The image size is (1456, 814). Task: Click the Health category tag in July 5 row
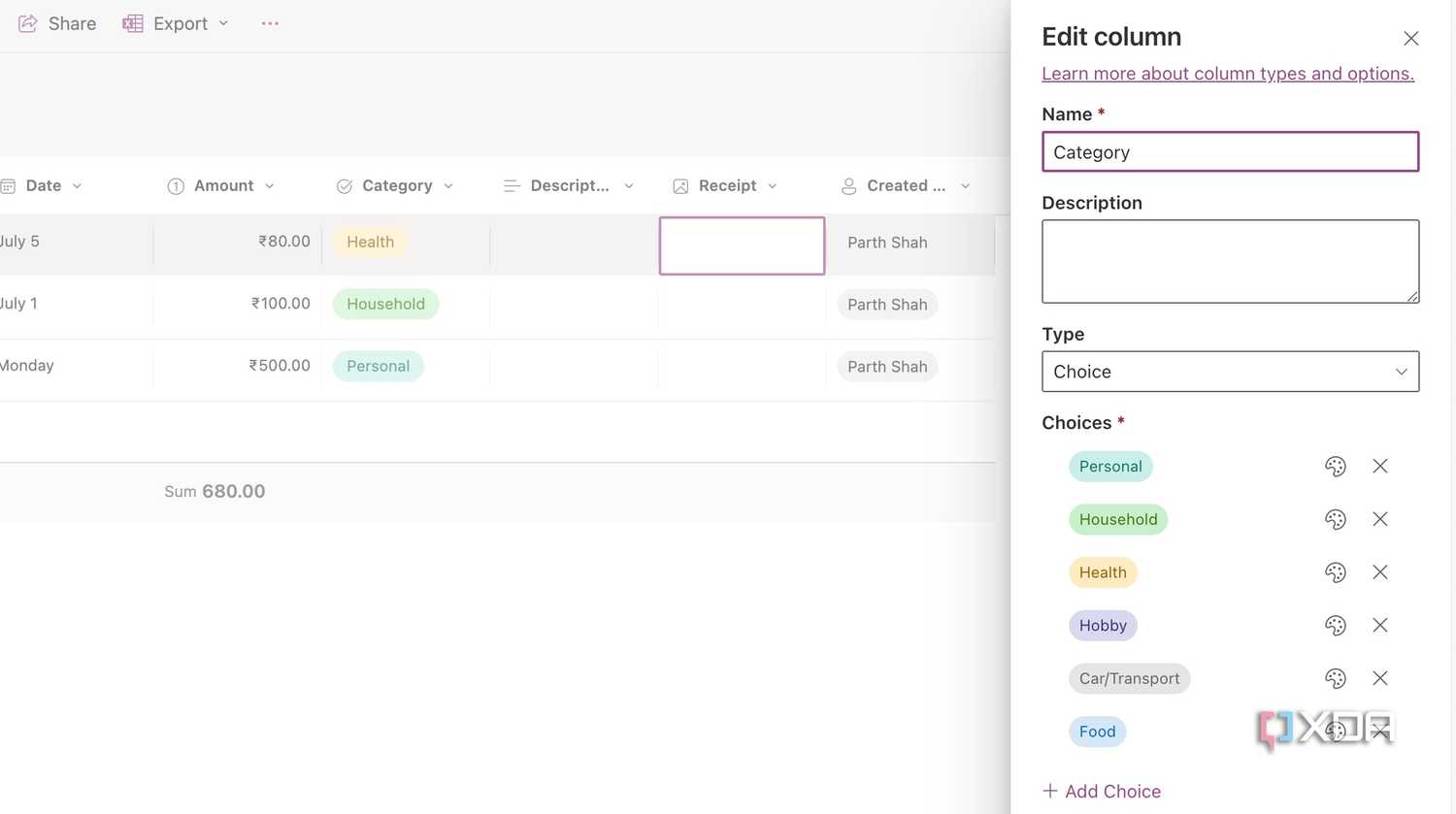pos(370,242)
